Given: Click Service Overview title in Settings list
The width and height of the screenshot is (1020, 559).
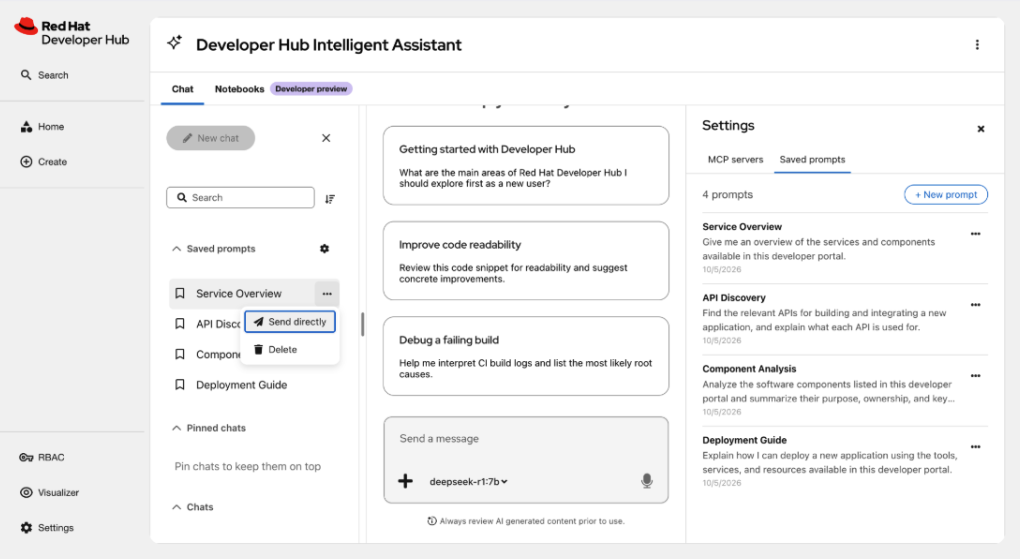Looking at the screenshot, I should 742,226.
